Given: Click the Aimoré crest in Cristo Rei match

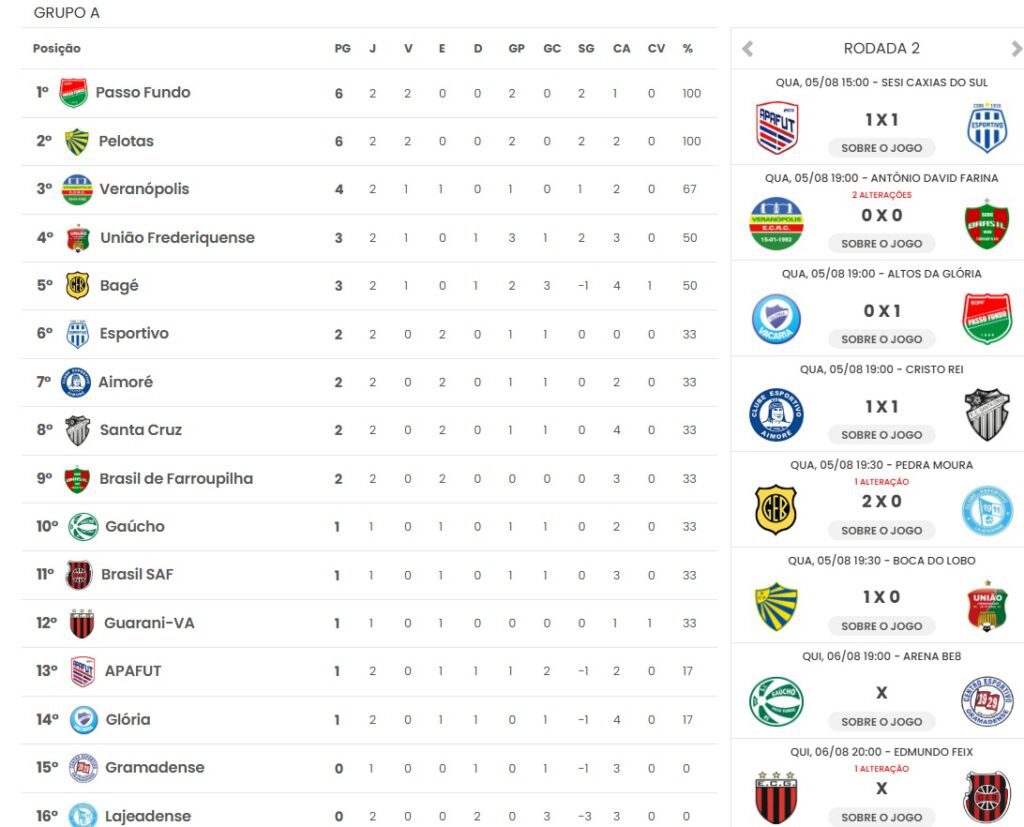Looking at the screenshot, I should pos(776,415).
